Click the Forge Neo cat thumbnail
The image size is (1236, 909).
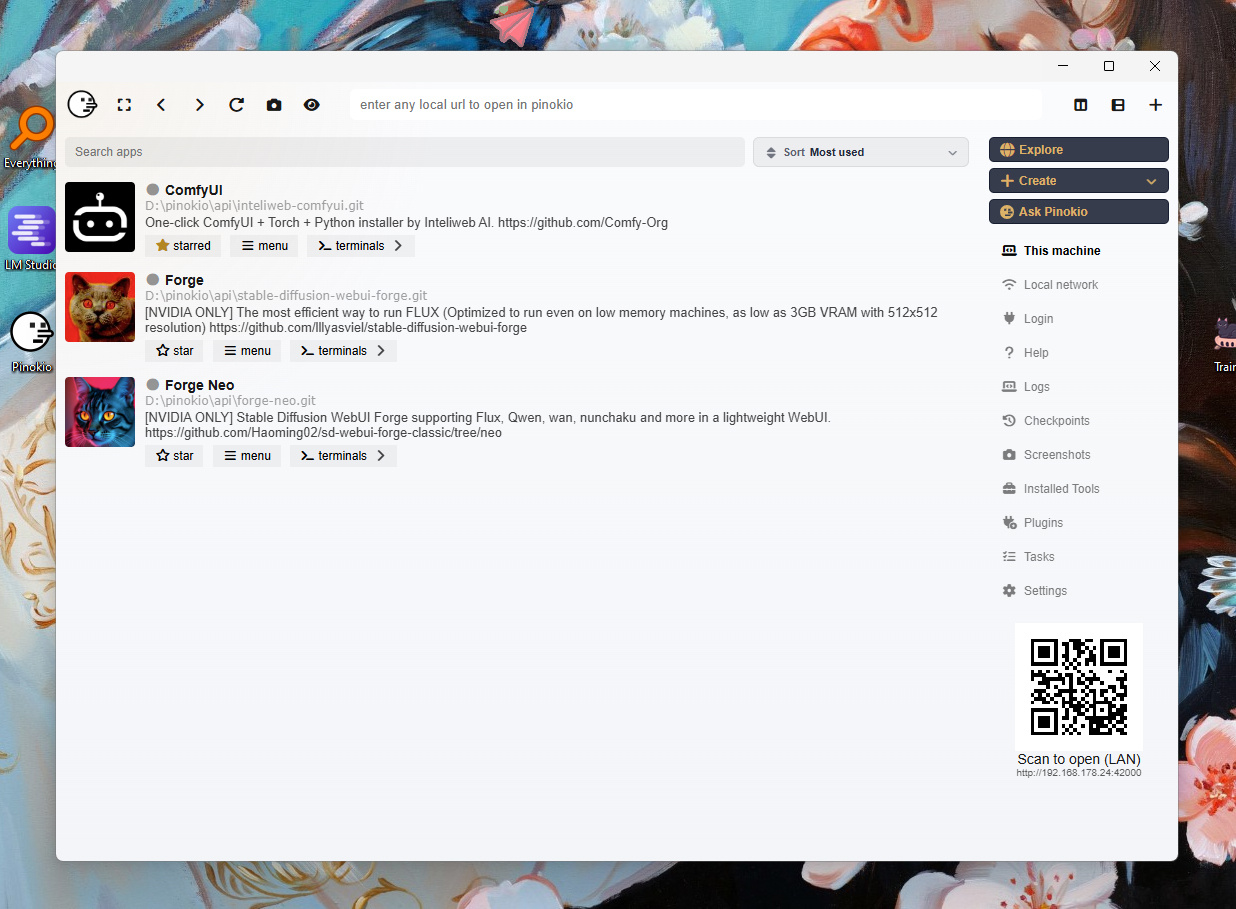point(100,412)
